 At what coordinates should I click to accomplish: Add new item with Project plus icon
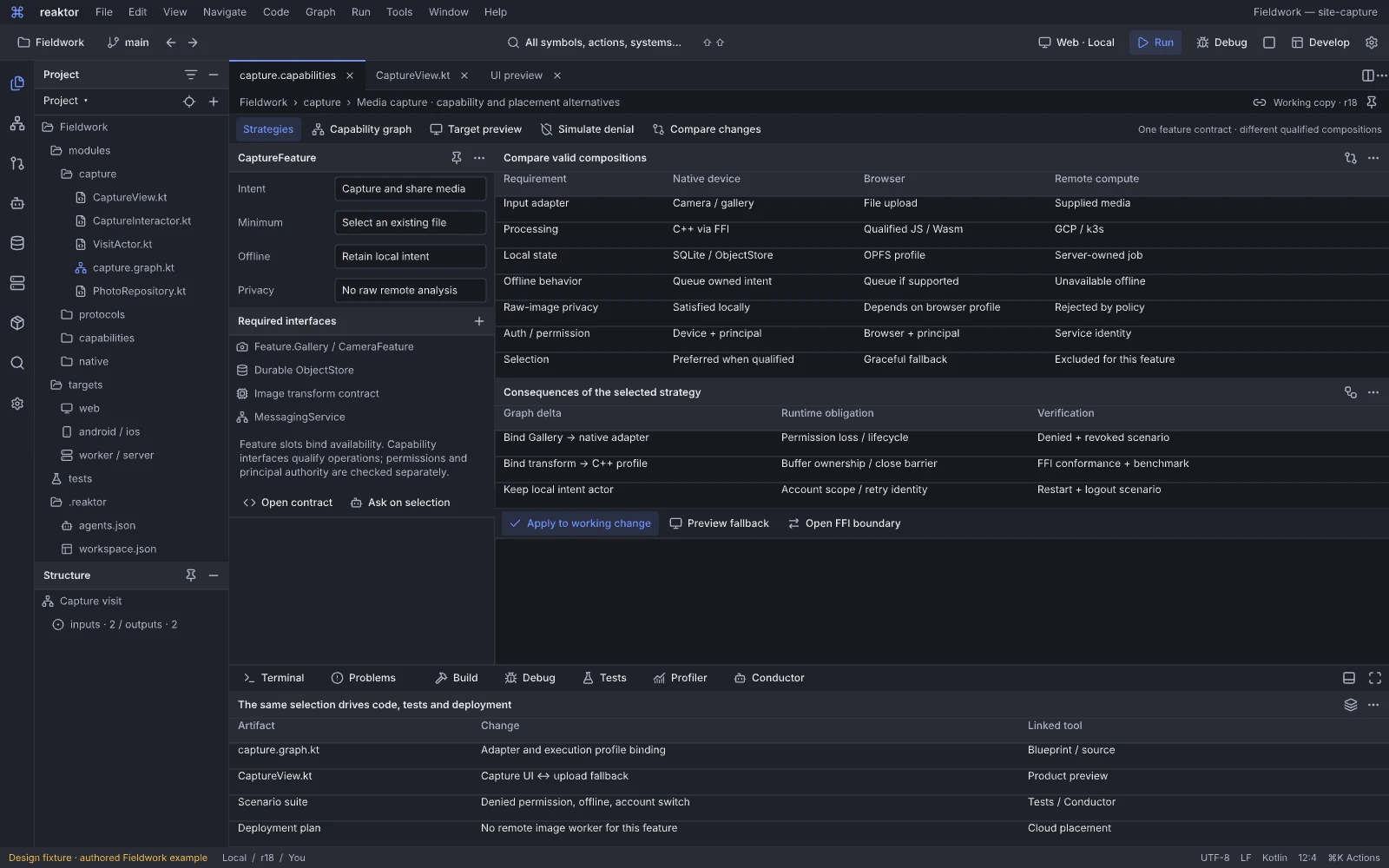(x=214, y=102)
